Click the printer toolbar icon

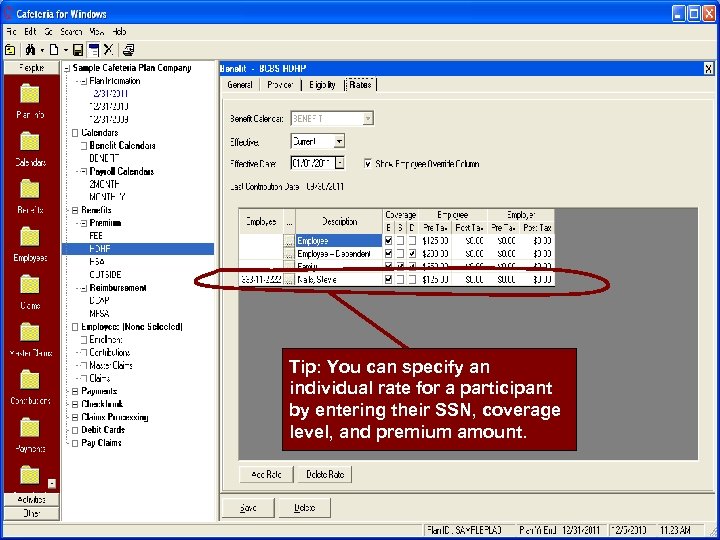pos(129,50)
